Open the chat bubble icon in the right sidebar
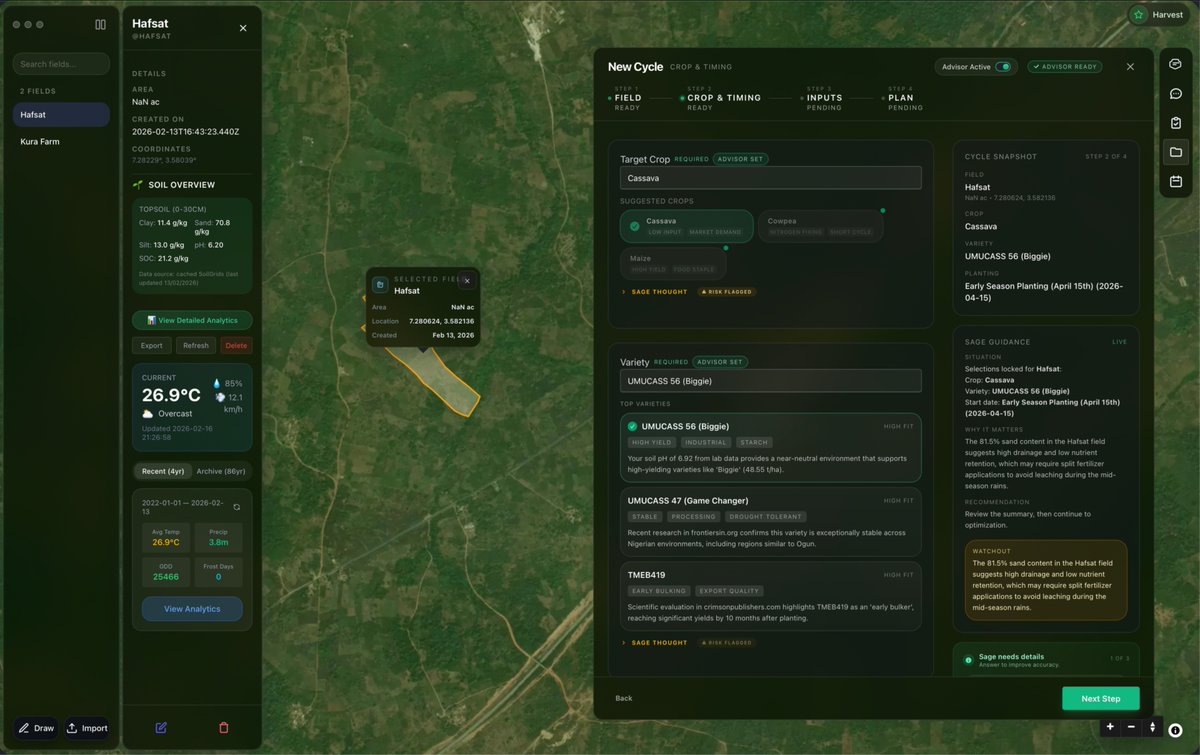 tap(1175, 94)
